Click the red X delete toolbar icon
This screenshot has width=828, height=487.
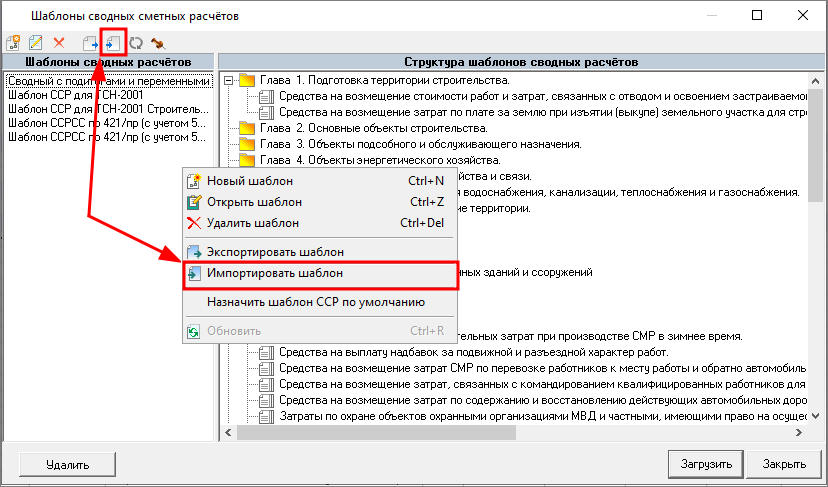click(59, 43)
